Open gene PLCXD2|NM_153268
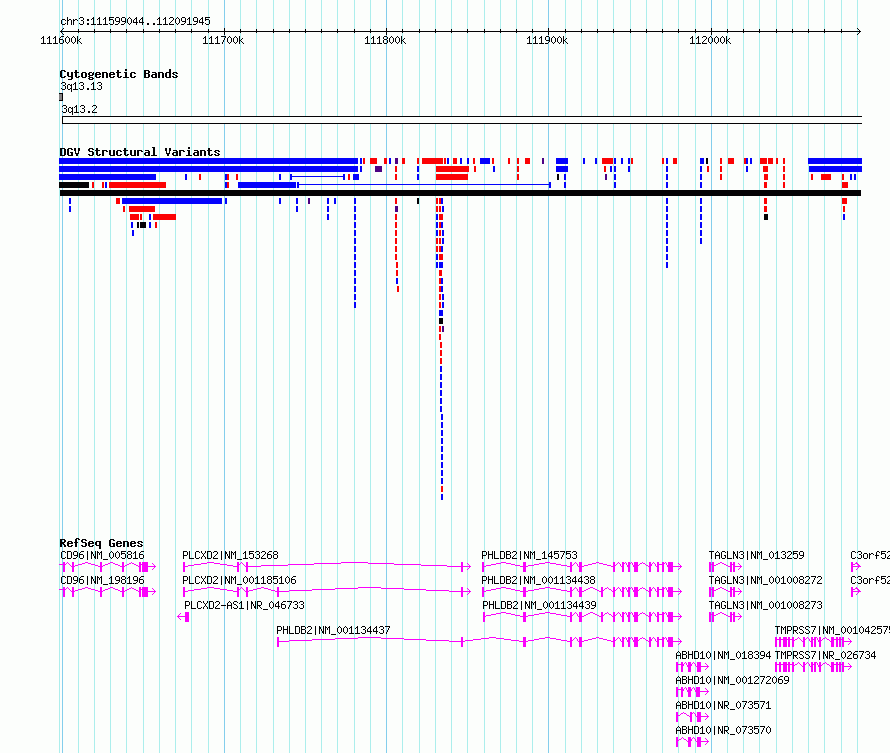The width and height of the screenshot is (890, 753). point(230,555)
